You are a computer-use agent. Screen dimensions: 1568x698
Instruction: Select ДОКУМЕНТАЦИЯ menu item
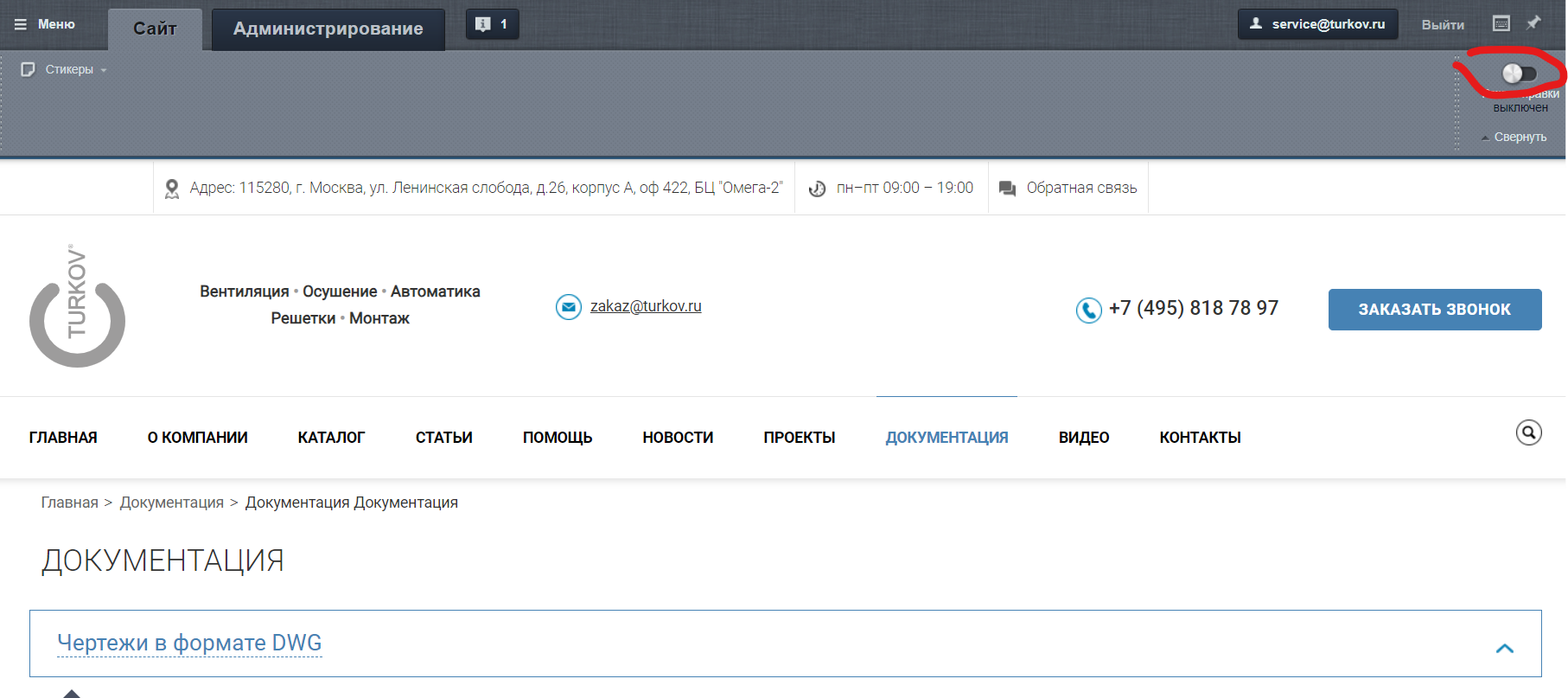[947, 438]
